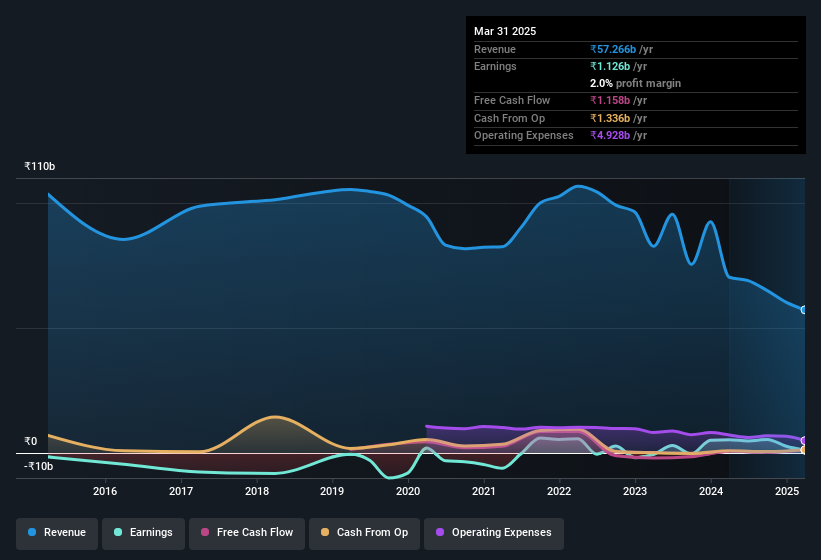The height and width of the screenshot is (560, 821).
Task: Click the 2017 x-axis label
Action: (x=181, y=491)
